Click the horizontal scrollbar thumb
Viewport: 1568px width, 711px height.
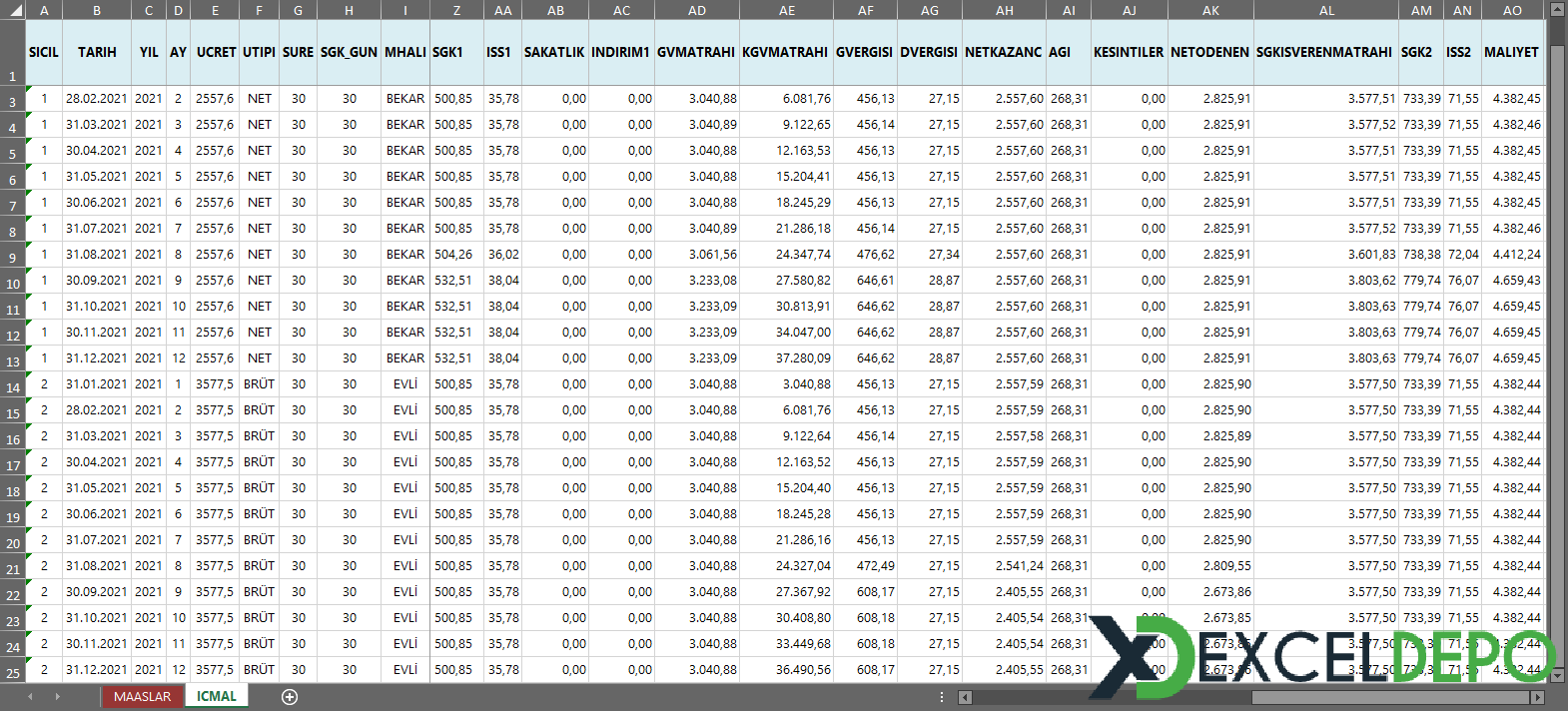(1391, 698)
